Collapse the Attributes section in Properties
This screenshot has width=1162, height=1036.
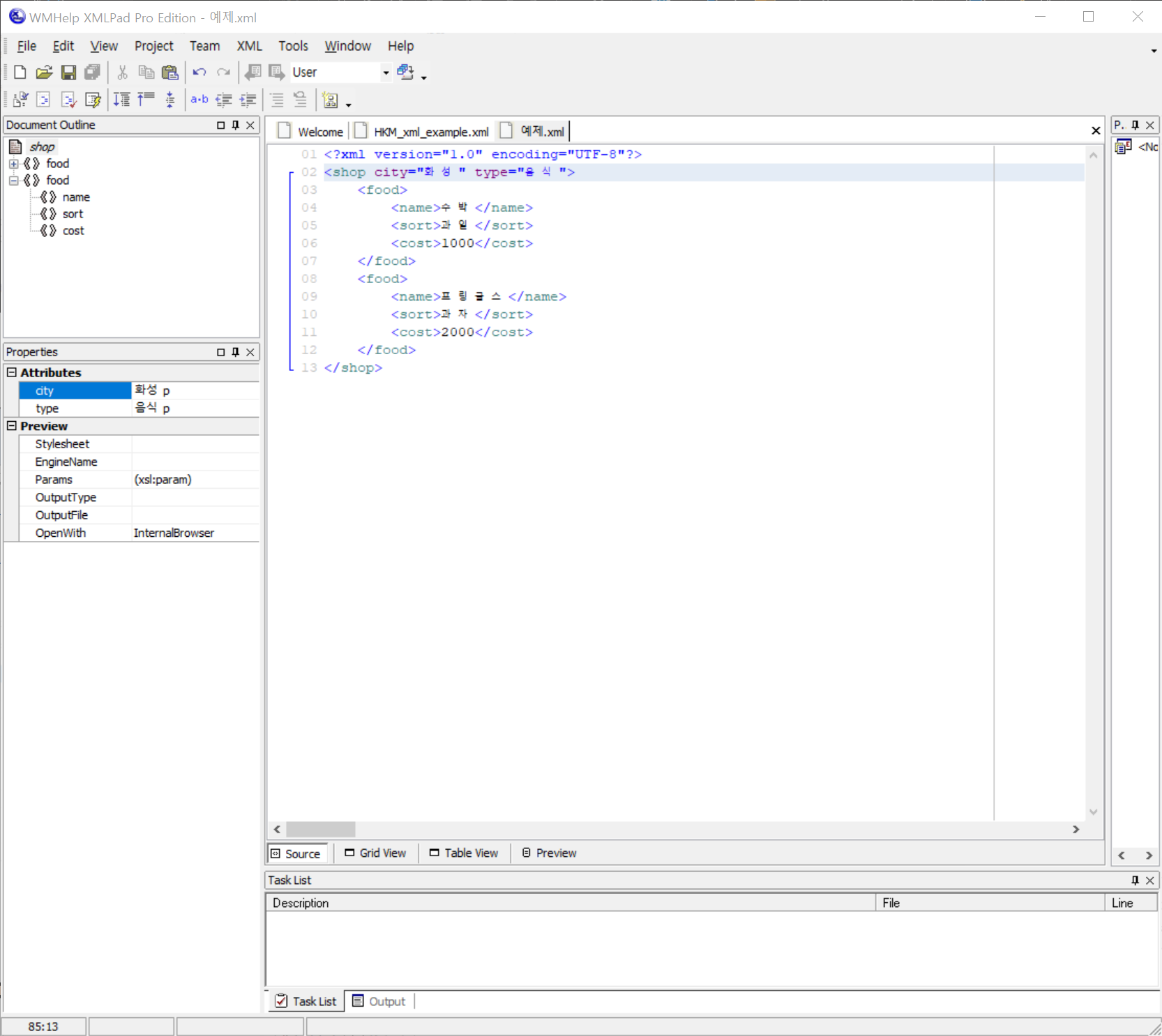(12, 372)
